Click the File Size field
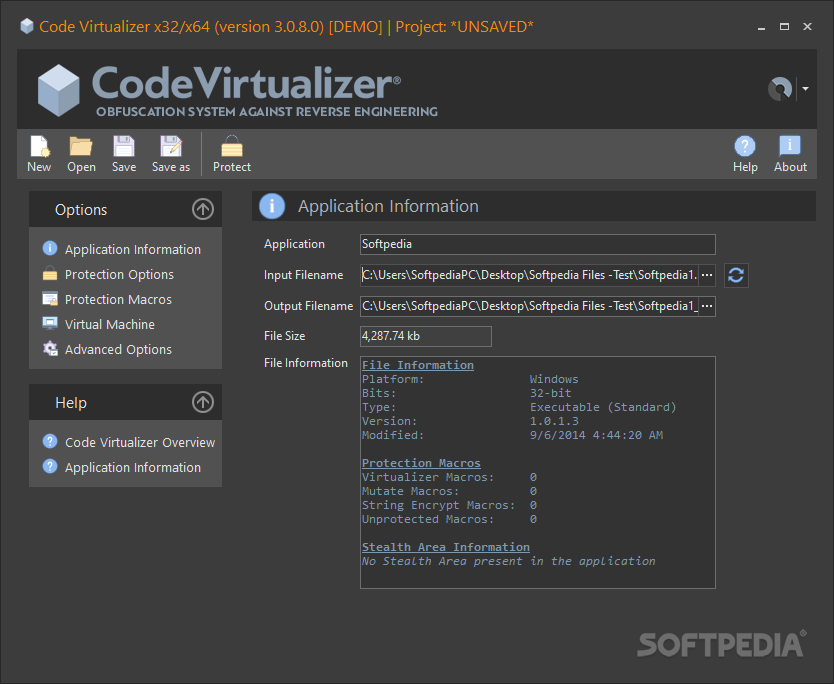Viewport: 834px width, 684px height. (426, 336)
